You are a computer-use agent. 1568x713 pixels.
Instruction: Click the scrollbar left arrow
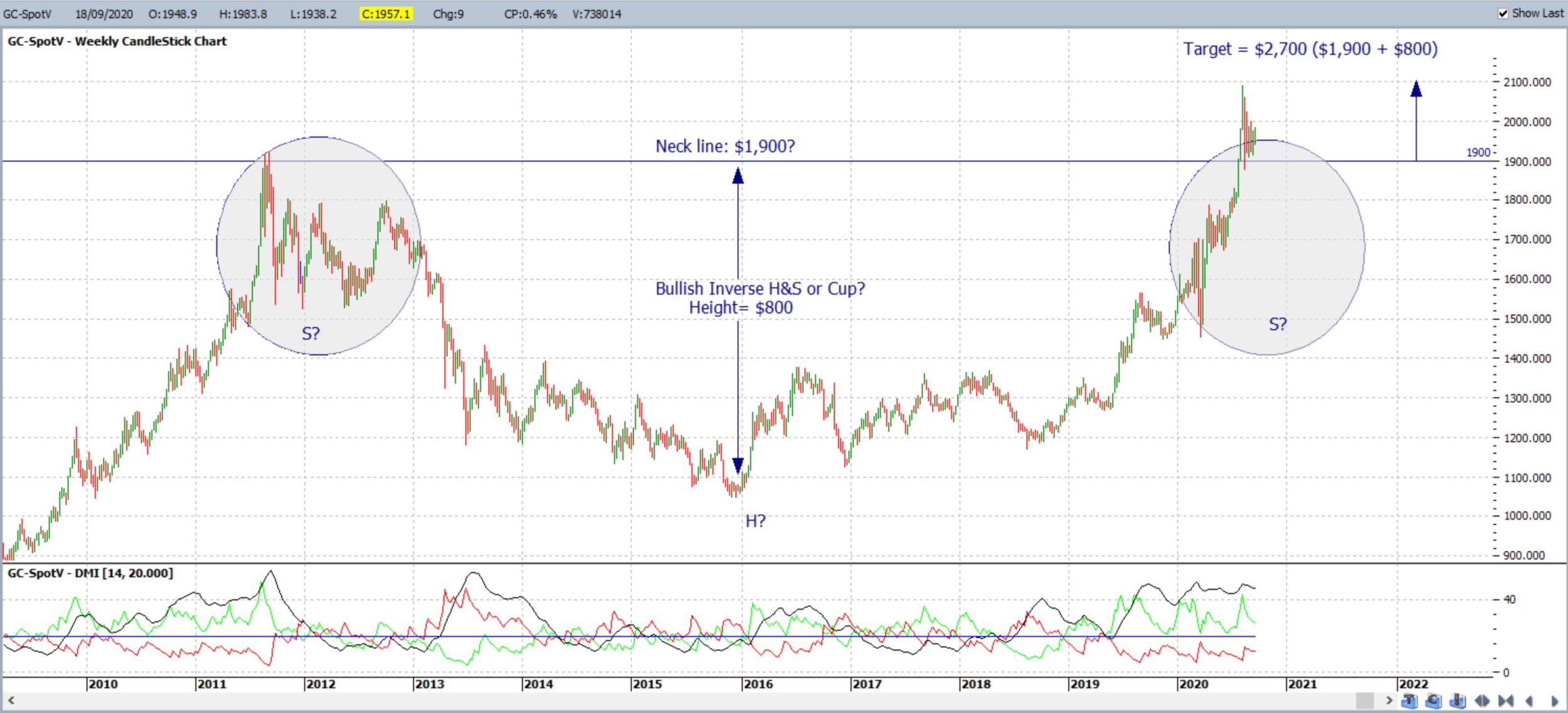coord(11,700)
